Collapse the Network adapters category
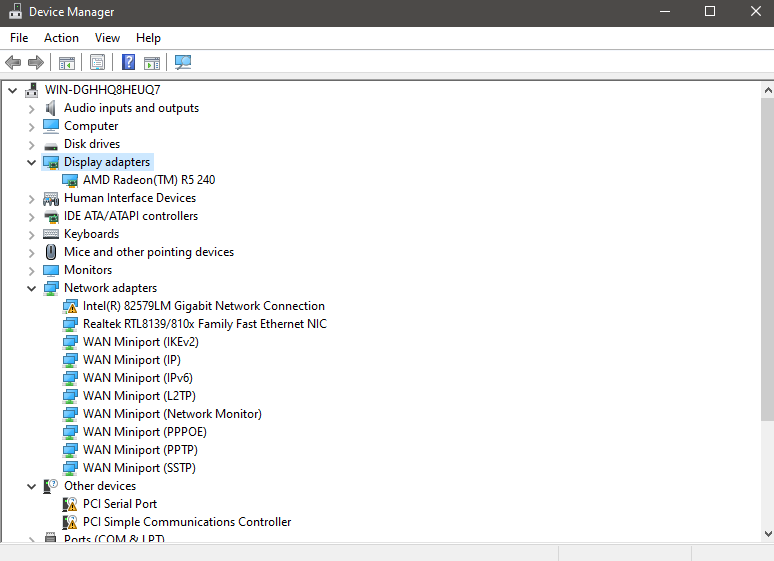The height and width of the screenshot is (561, 774). pos(32,288)
